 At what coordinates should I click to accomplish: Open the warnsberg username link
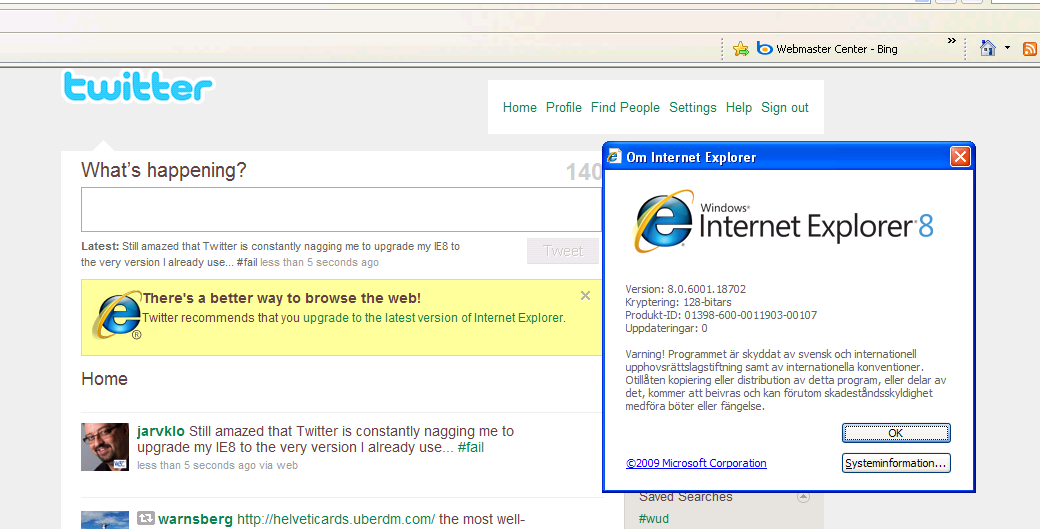pos(195,519)
